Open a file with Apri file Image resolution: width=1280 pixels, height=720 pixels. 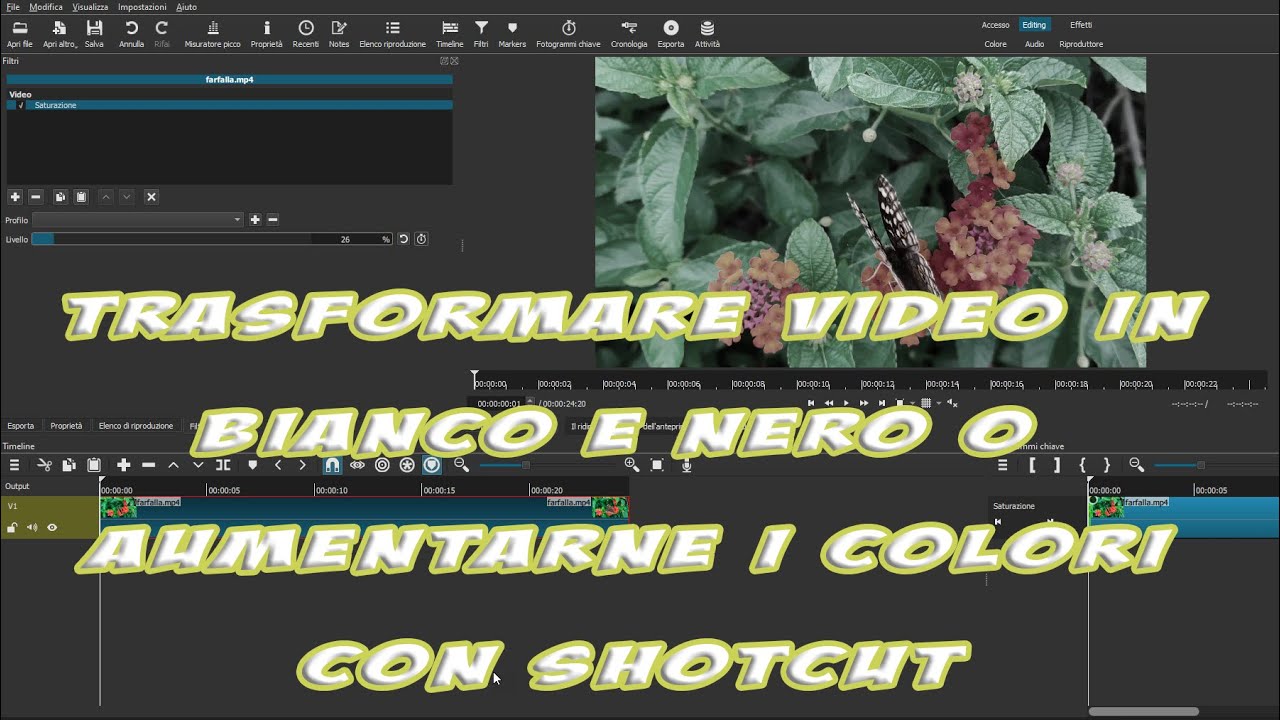(x=19, y=34)
